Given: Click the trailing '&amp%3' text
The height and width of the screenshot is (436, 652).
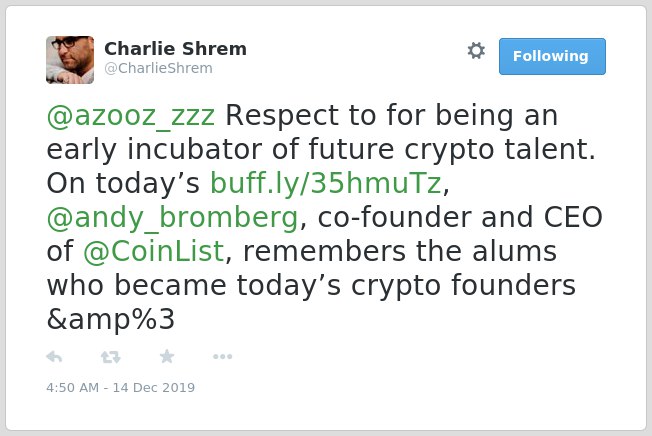Looking at the screenshot, I should [111, 320].
